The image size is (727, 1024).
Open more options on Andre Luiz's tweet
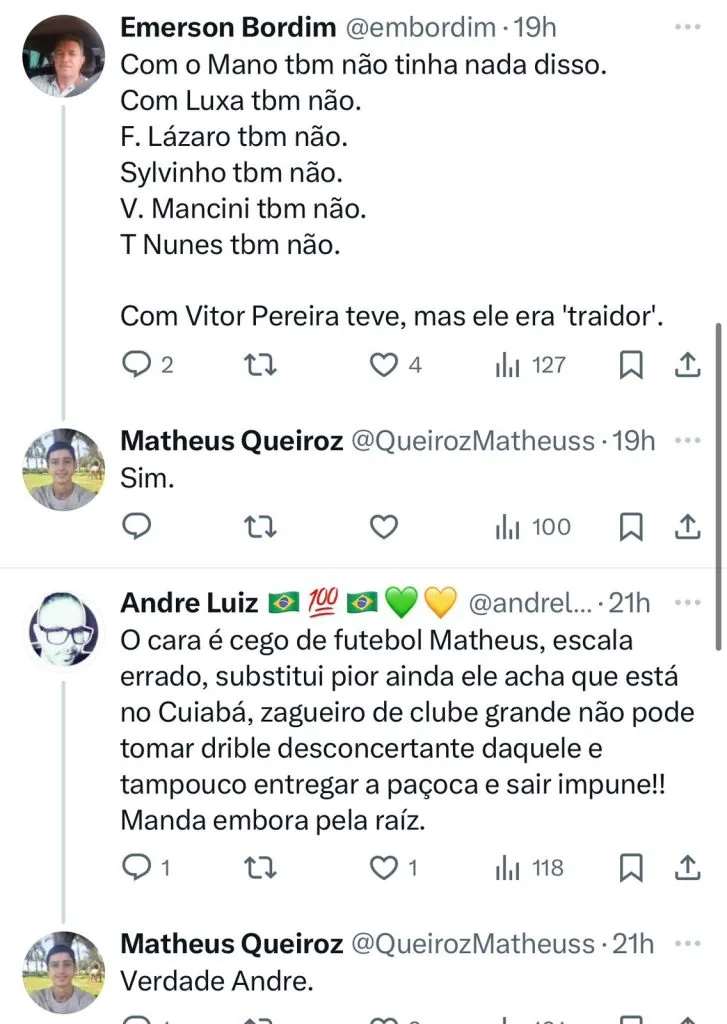tap(688, 603)
